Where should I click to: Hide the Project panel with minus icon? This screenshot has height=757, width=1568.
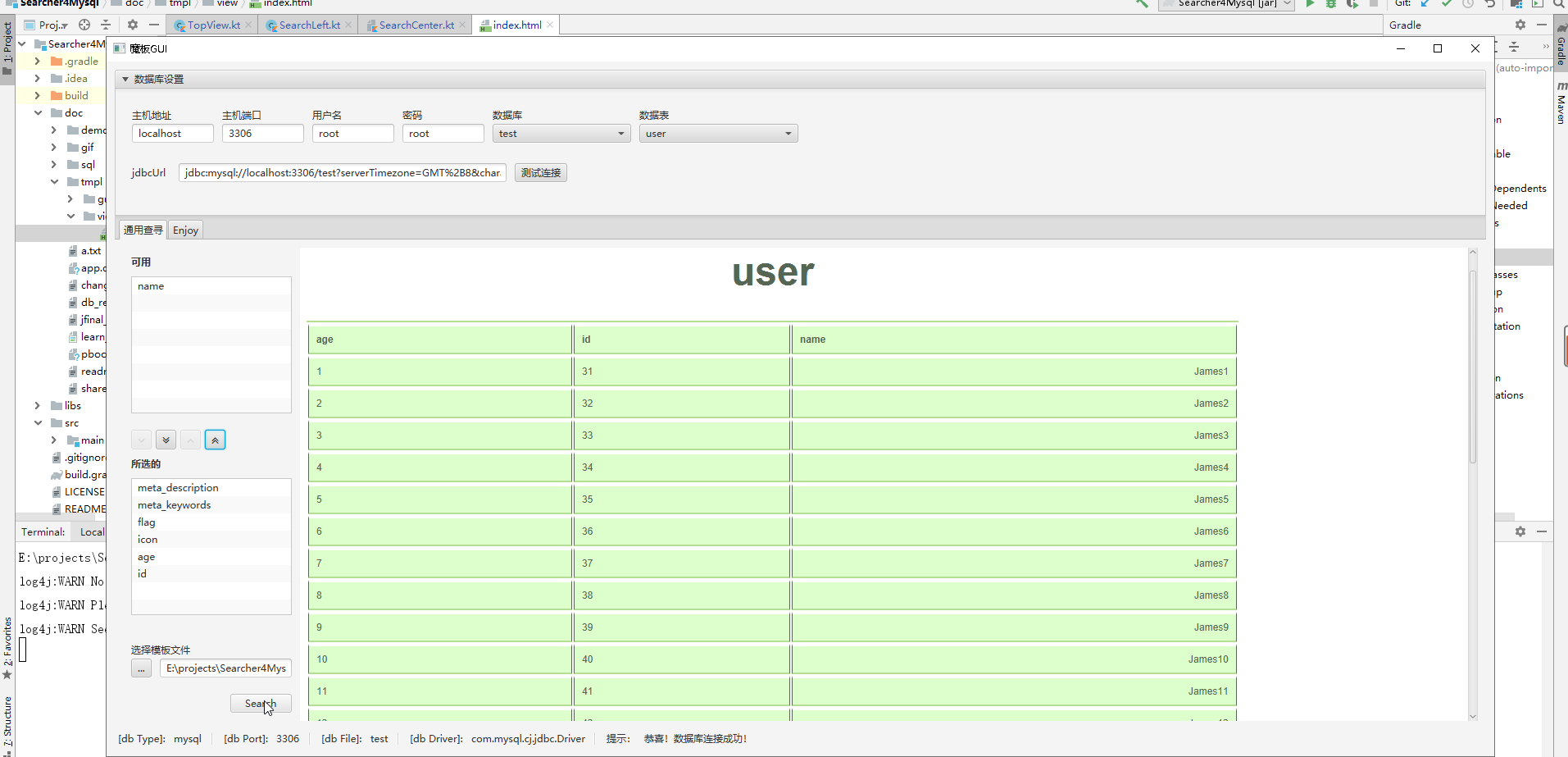tap(154, 25)
